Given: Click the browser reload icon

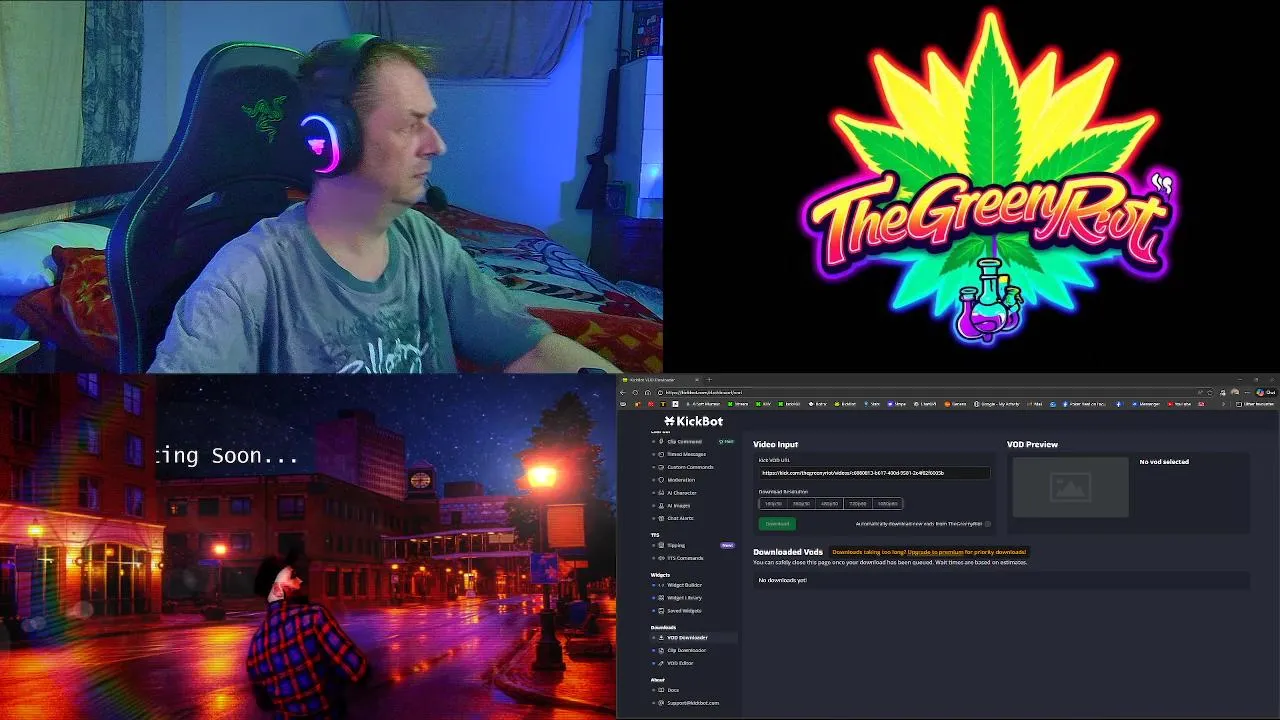Looking at the screenshot, I should pyautogui.click(x=635, y=392).
